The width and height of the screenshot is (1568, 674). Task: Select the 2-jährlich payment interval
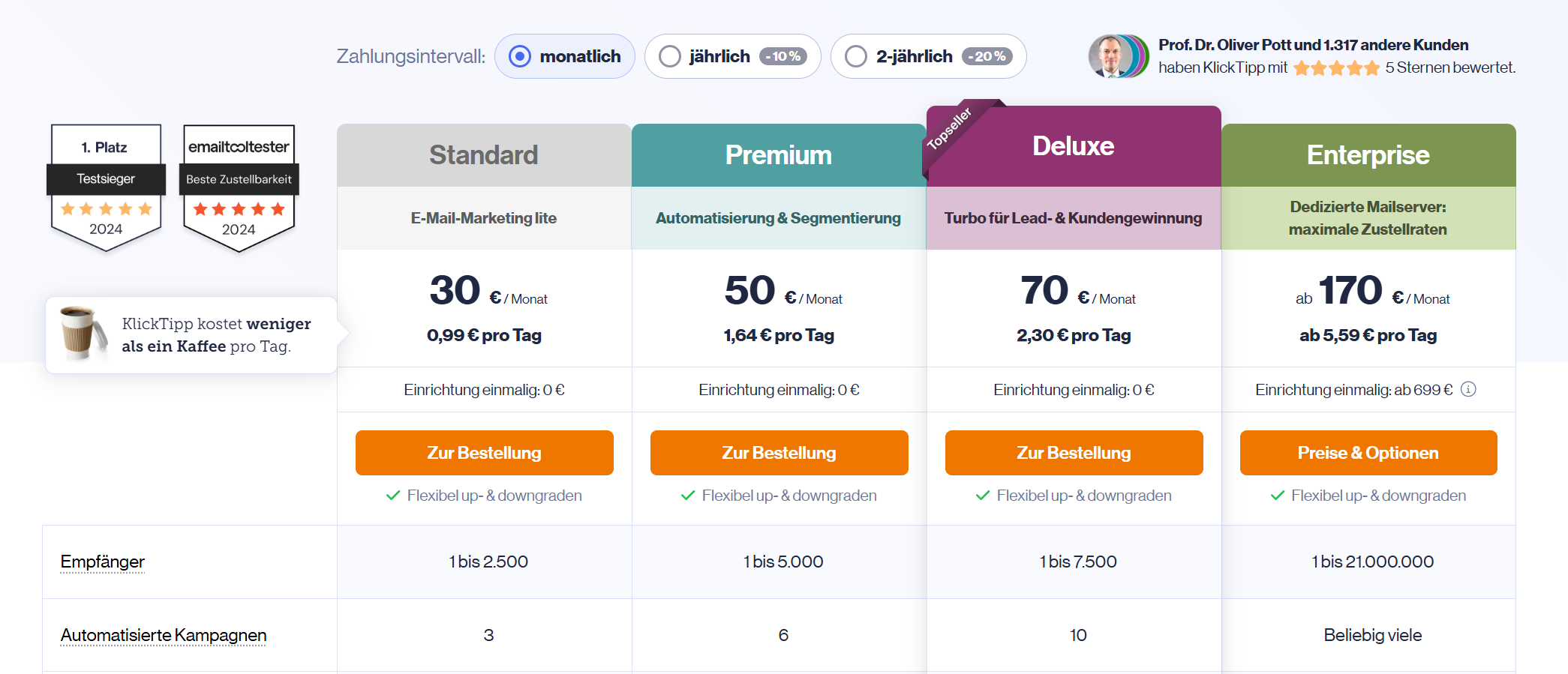[x=928, y=56]
